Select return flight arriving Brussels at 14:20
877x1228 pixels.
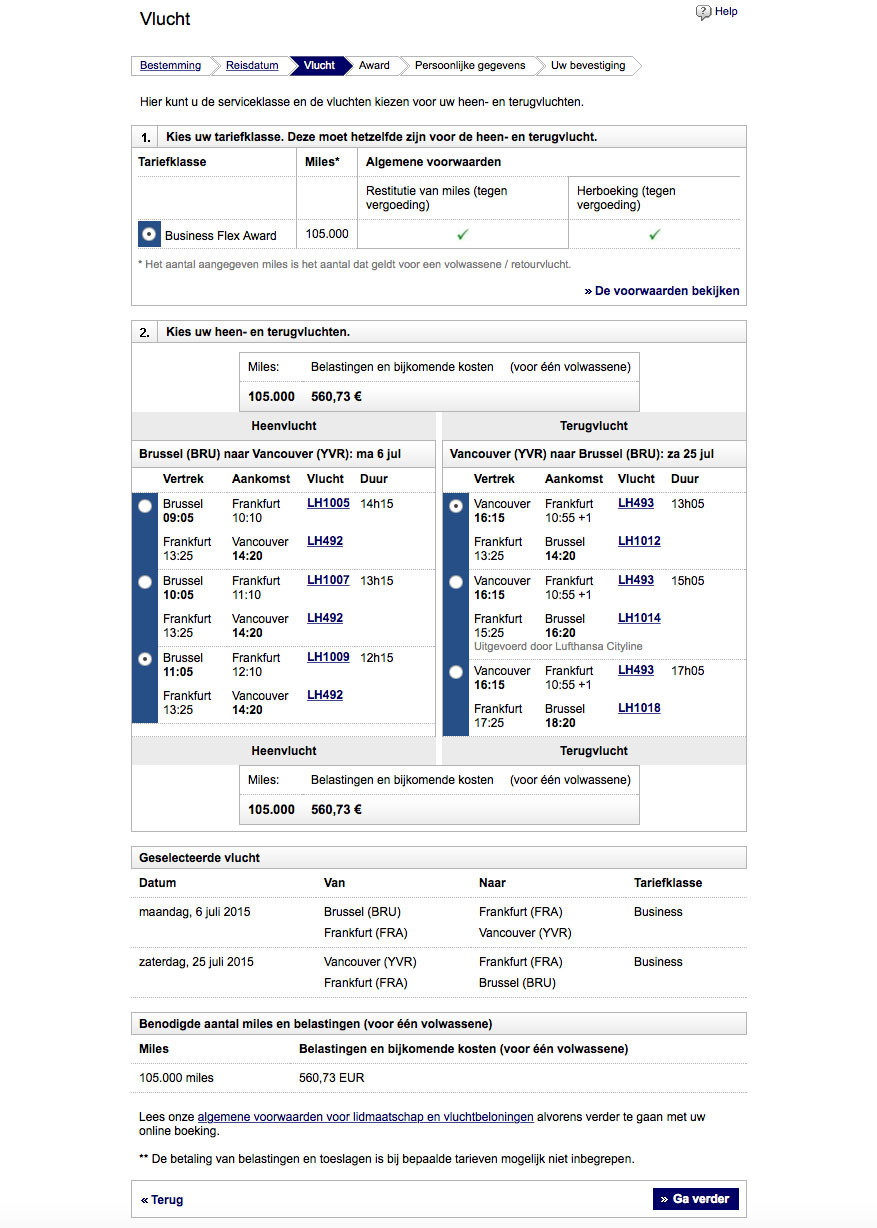pyautogui.click(x=457, y=506)
